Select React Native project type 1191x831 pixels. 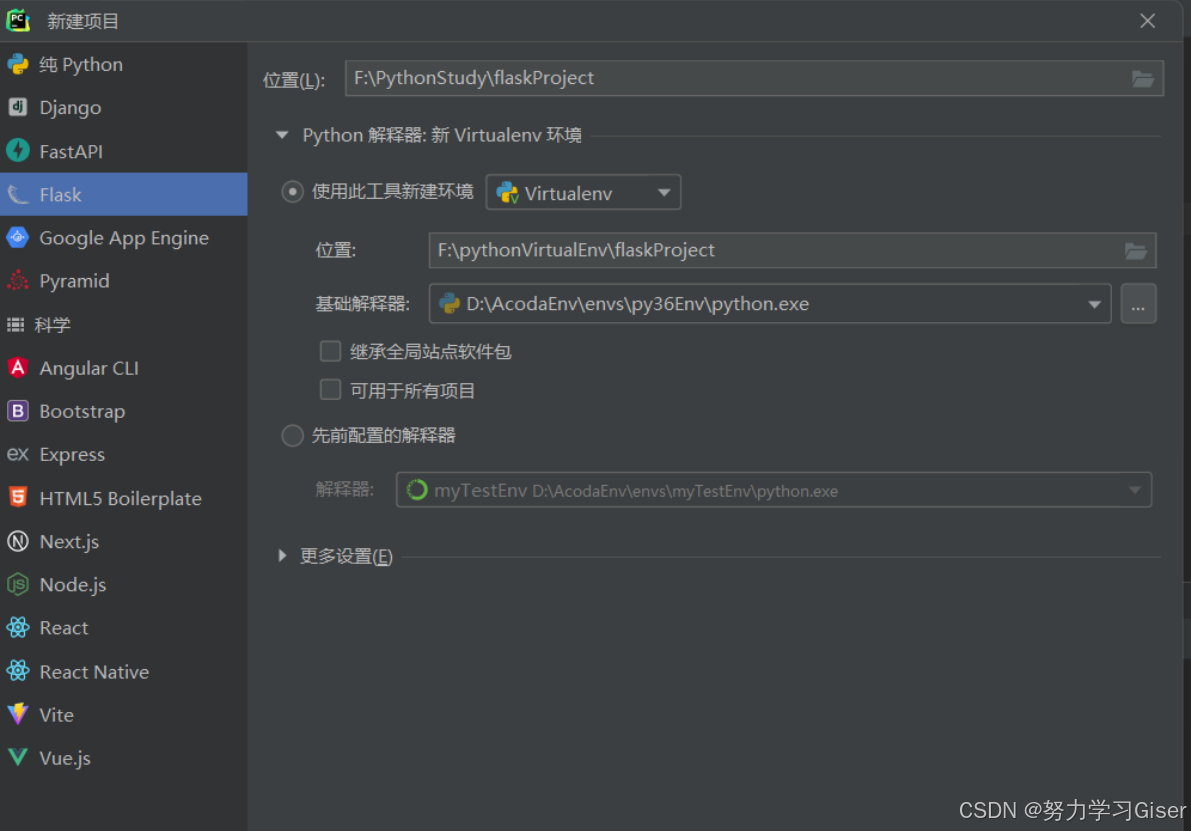click(124, 671)
